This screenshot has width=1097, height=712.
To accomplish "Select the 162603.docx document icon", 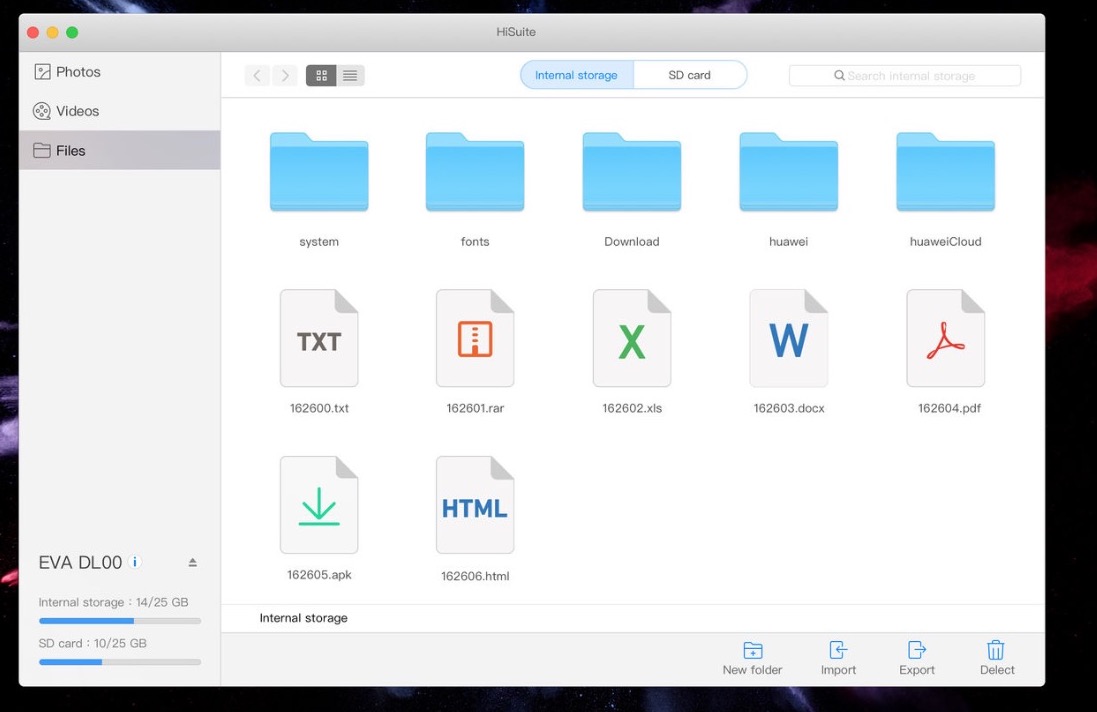I will (x=788, y=338).
